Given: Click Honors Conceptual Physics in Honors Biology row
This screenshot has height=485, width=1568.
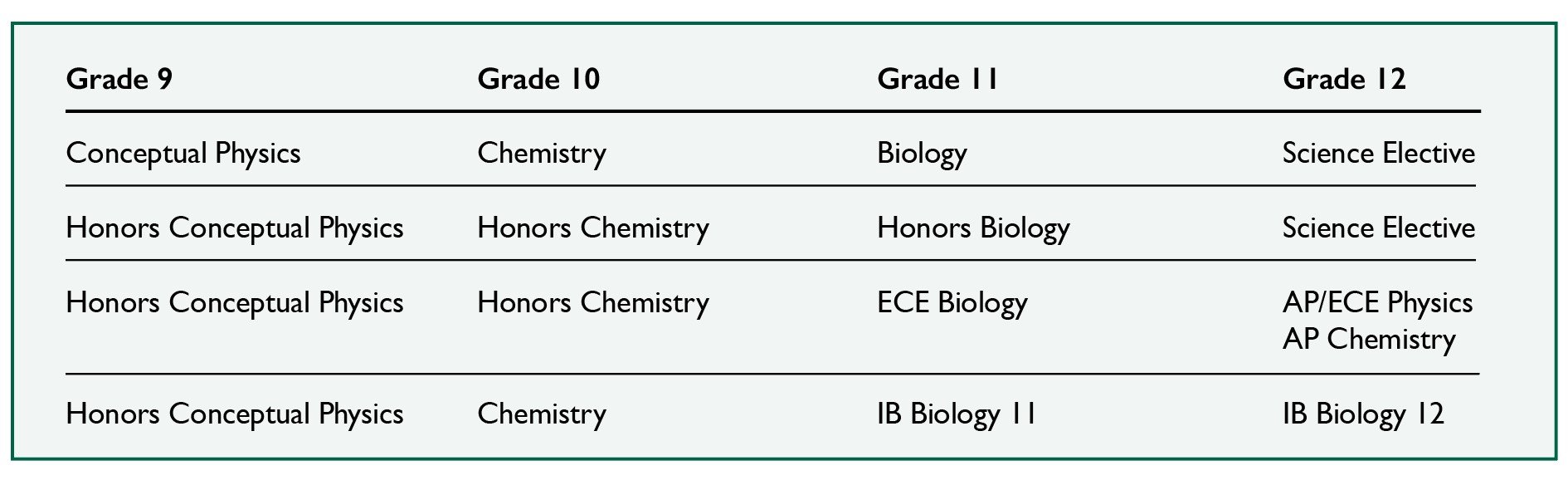Looking at the screenshot, I should click(x=235, y=228).
